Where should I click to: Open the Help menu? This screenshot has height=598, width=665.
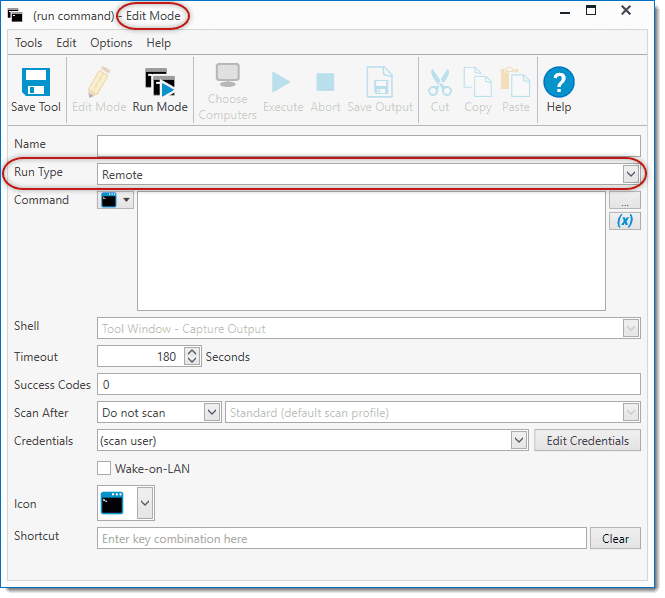pos(159,43)
